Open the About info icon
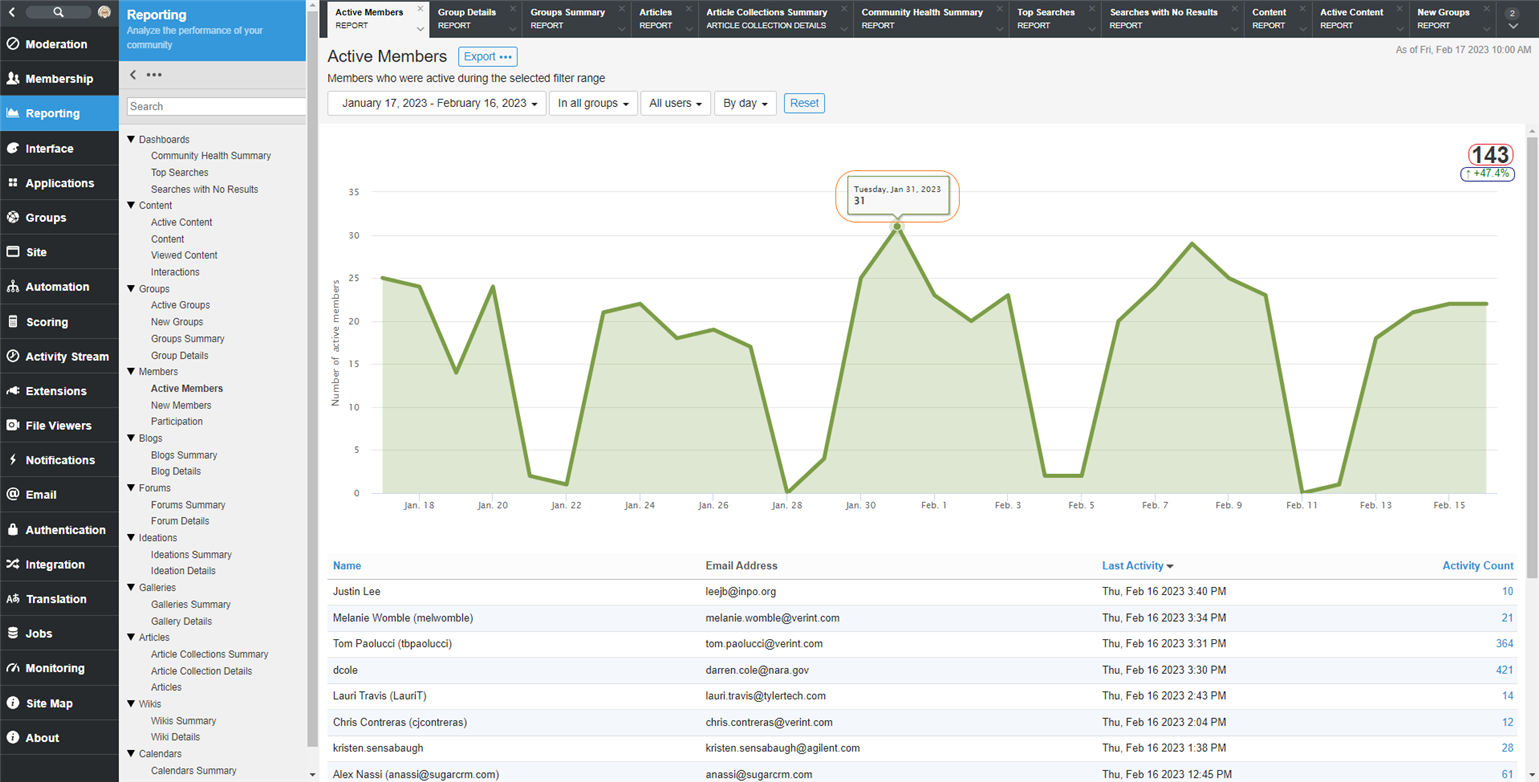Image resolution: width=1539 pixels, height=782 pixels. tap(13, 738)
